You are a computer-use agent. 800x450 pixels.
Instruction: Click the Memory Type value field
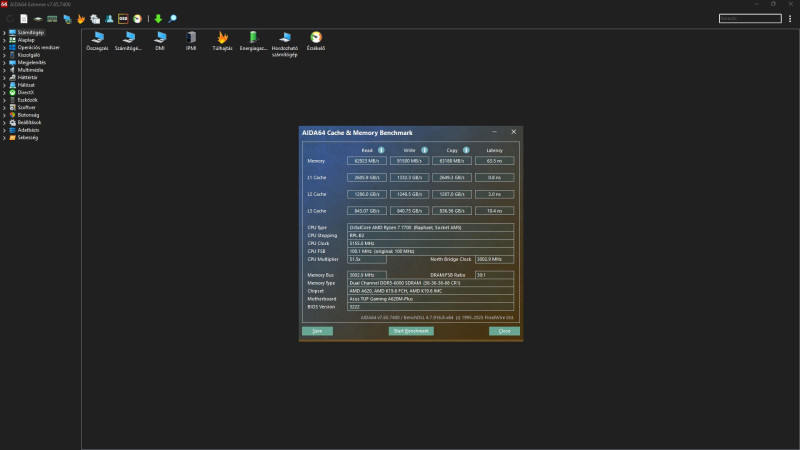(x=431, y=283)
